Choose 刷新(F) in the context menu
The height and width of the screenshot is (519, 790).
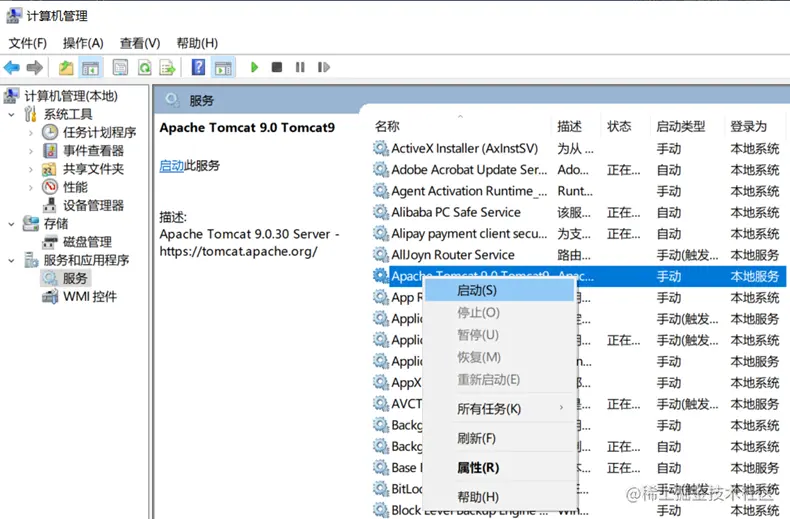[x=500, y=438]
